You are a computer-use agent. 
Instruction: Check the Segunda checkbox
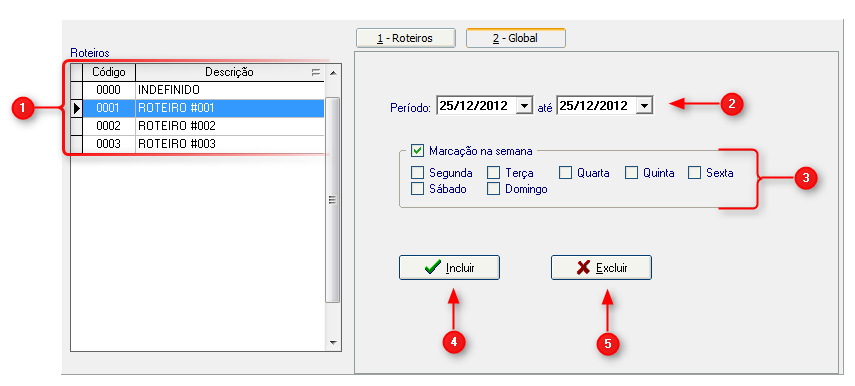pyautogui.click(x=417, y=173)
